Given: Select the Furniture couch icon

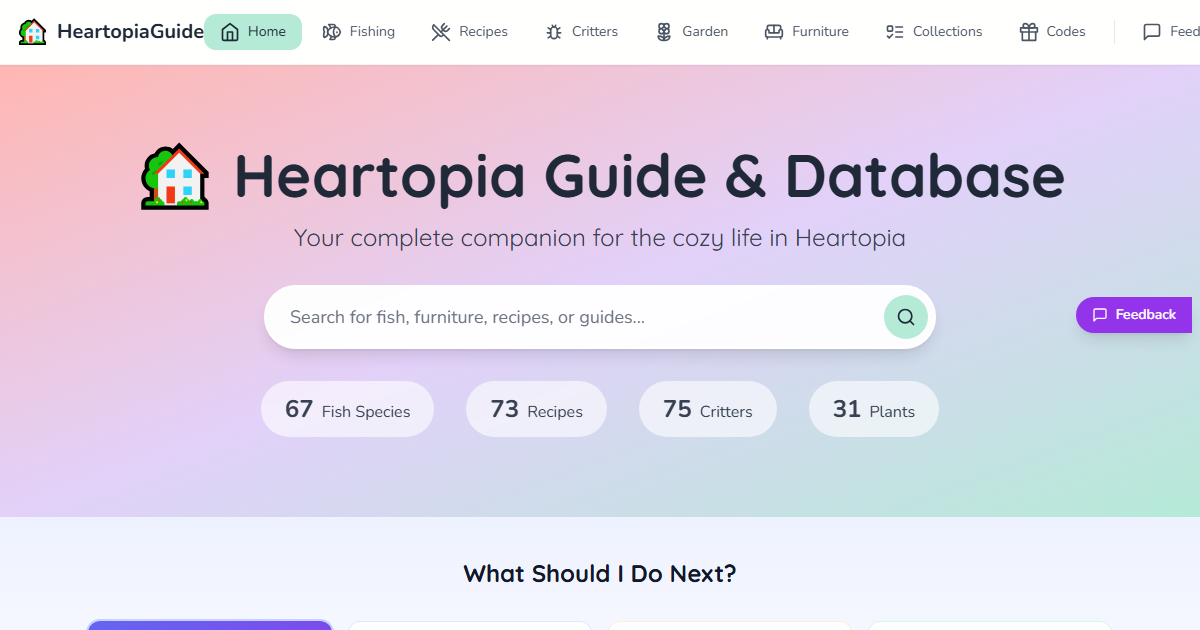Looking at the screenshot, I should 774,31.
